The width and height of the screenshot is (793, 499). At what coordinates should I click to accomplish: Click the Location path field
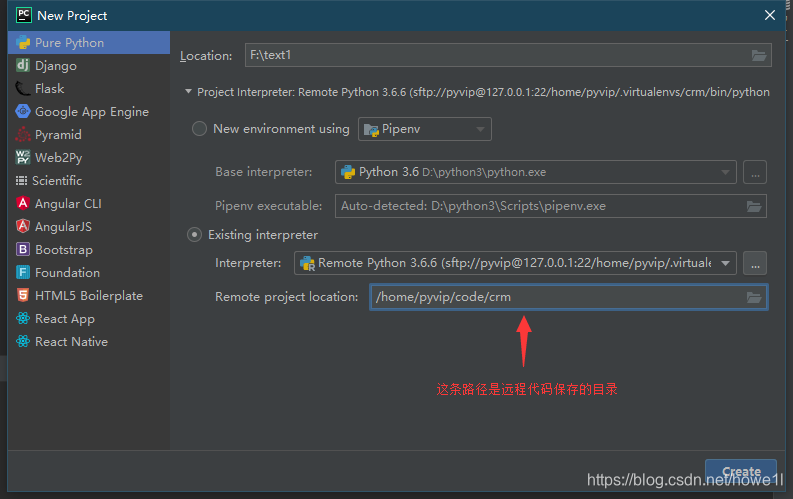pos(508,55)
